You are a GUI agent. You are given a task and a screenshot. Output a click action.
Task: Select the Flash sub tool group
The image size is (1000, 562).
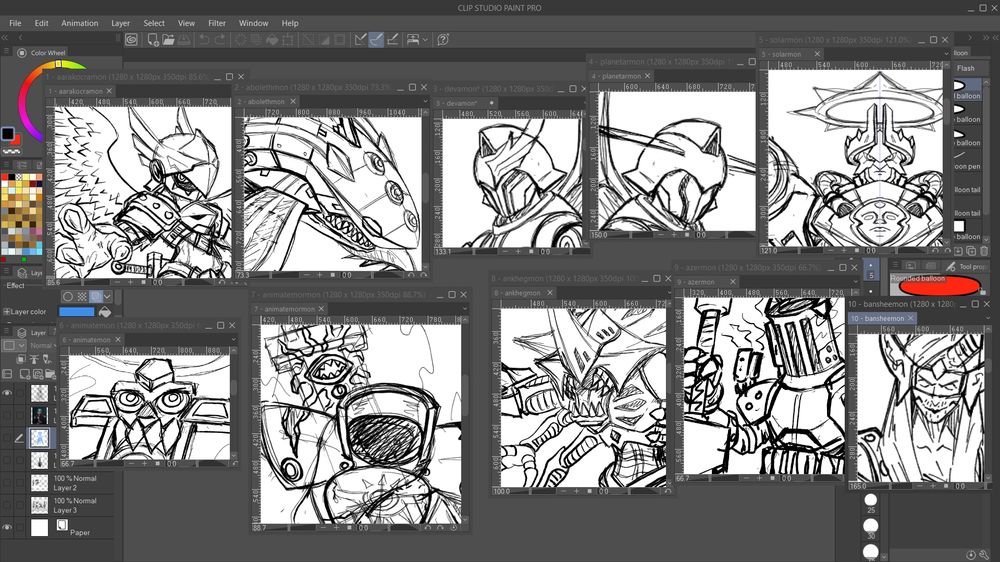(x=966, y=68)
